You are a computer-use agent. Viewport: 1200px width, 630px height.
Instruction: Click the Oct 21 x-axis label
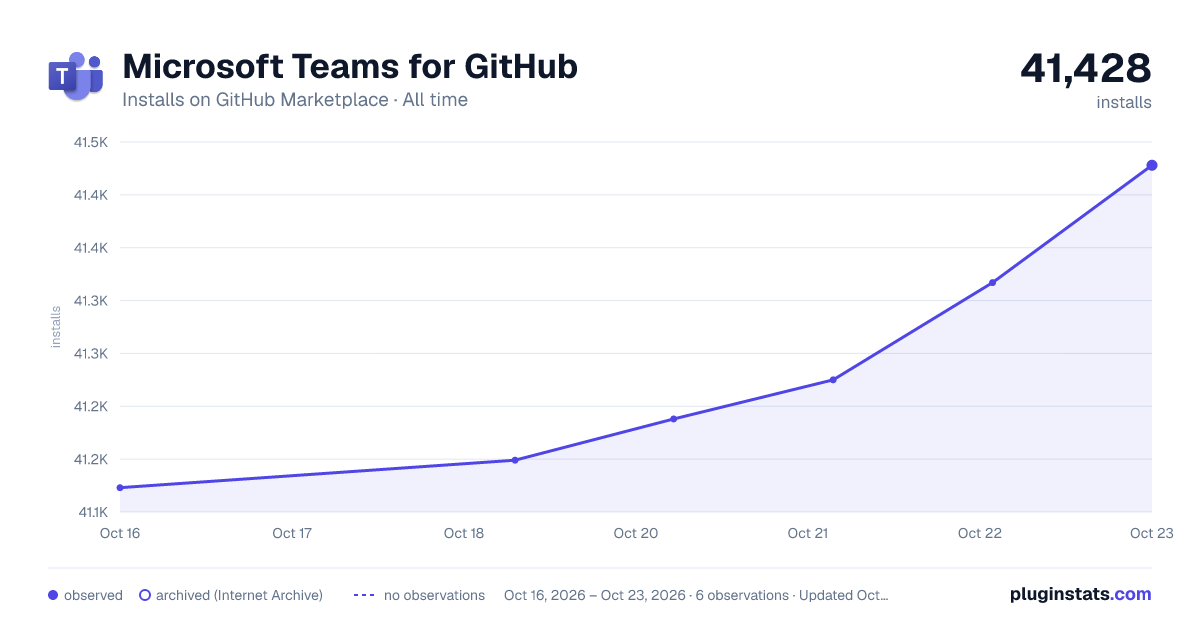pos(808,533)
